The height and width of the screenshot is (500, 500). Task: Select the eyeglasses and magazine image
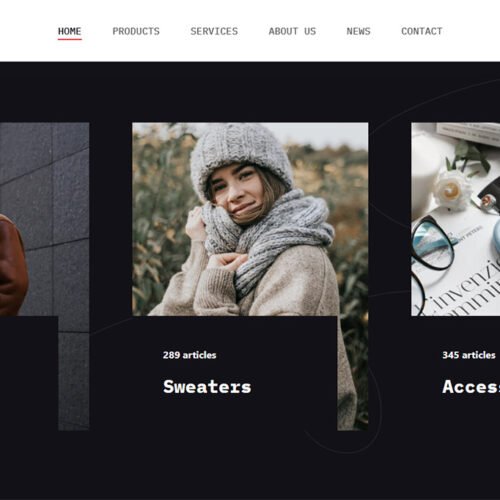456,219
